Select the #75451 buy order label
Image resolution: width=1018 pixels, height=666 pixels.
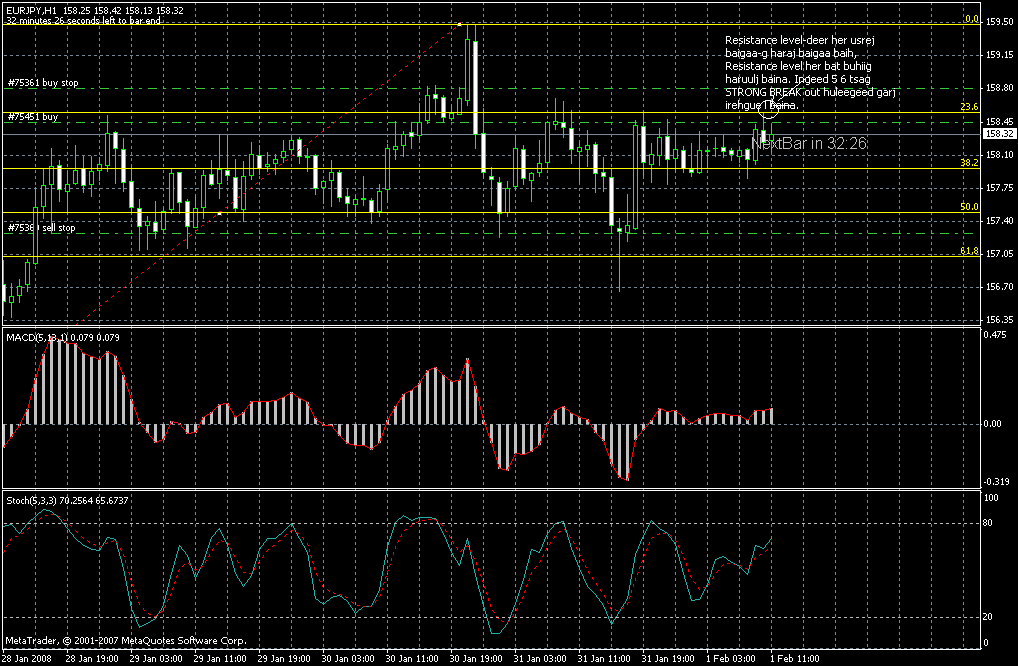[33, 117]
